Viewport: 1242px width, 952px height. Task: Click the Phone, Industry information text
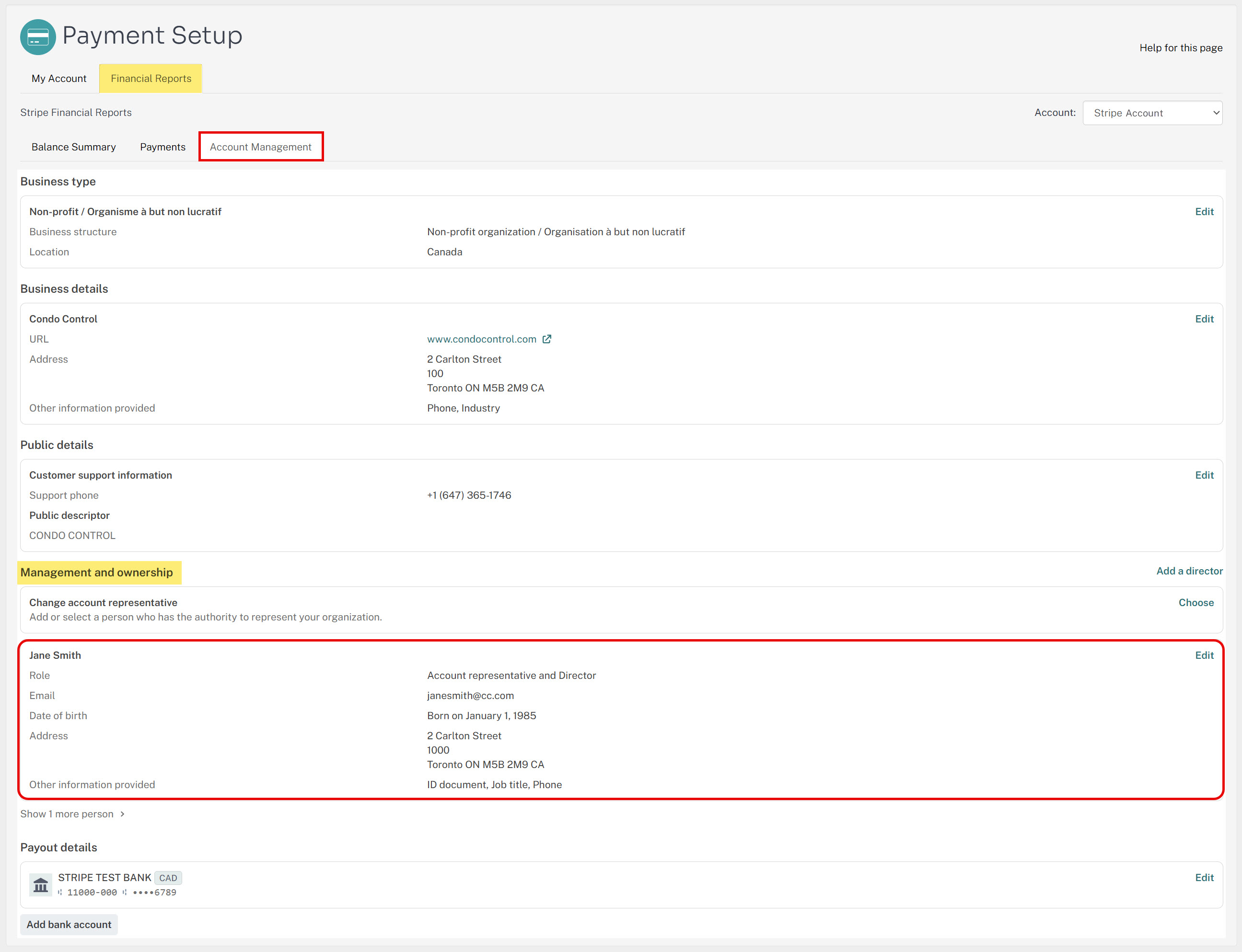coord(463,408)
